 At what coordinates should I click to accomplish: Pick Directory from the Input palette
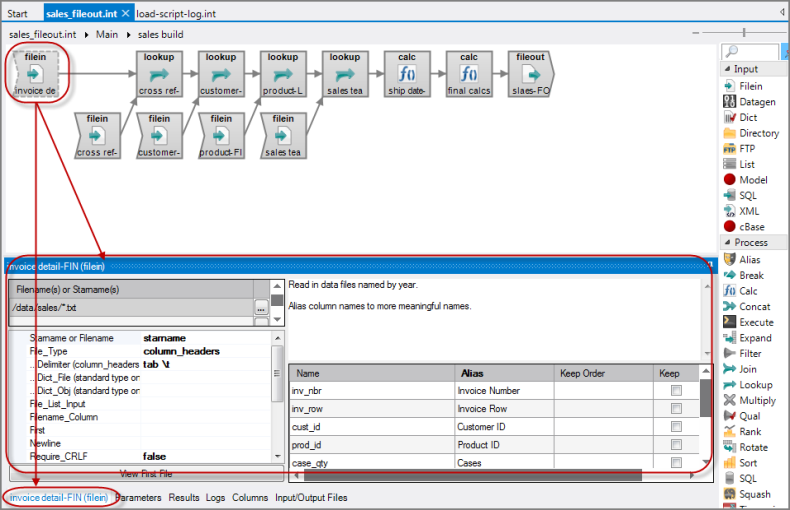(x=752, y=133)
